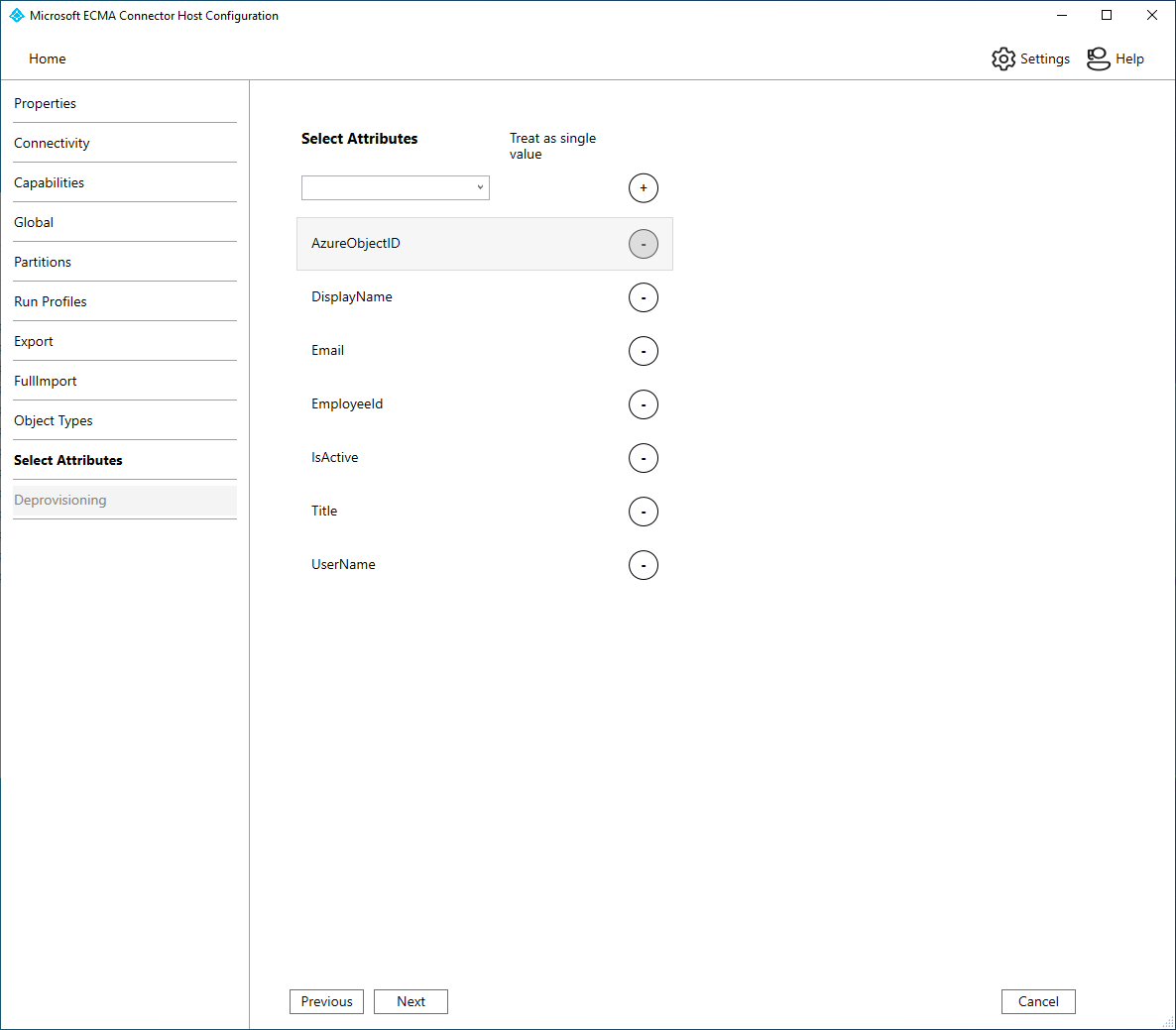Screen dimensions: 1176x1030
Task: Remove the EmployeeId attribute
Action: (643, 404)
